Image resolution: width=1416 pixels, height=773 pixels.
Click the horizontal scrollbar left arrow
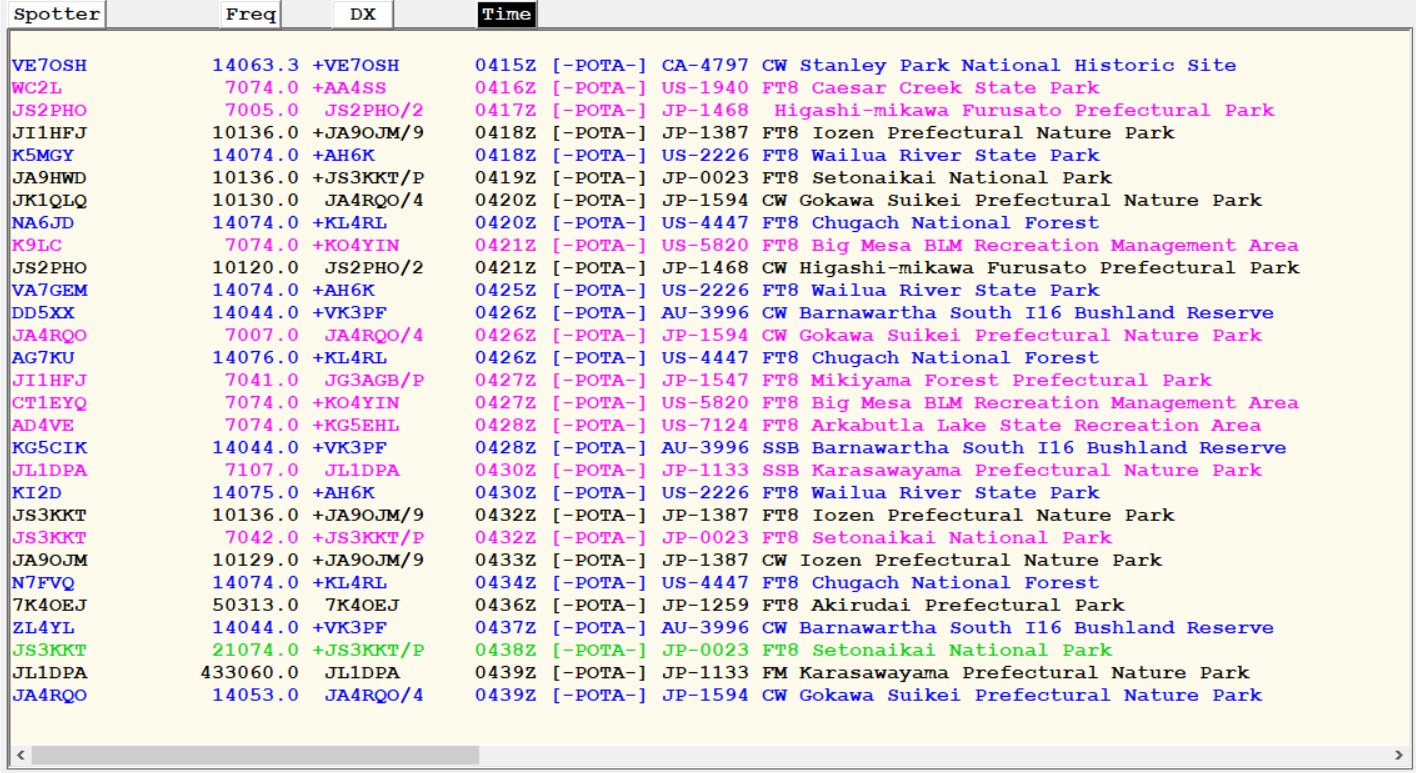click(19, 755)
